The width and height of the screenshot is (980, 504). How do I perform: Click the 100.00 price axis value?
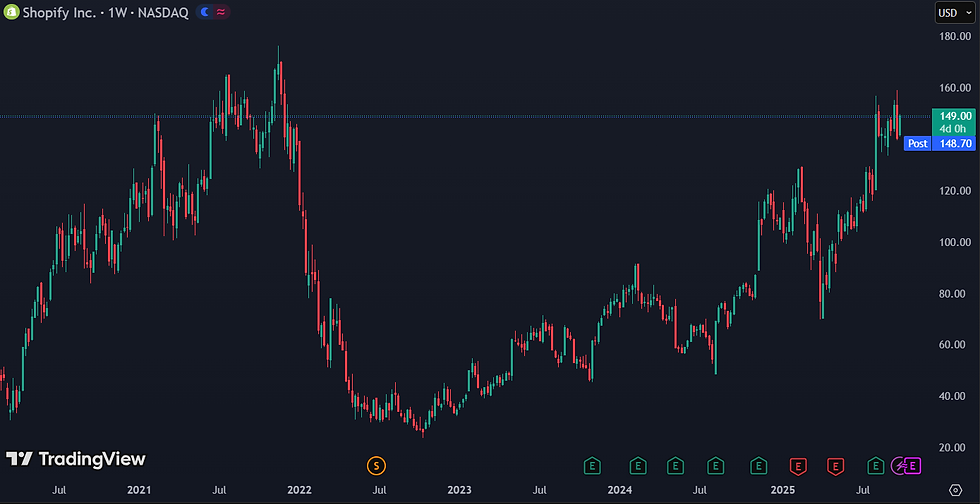tap(955, 242)
